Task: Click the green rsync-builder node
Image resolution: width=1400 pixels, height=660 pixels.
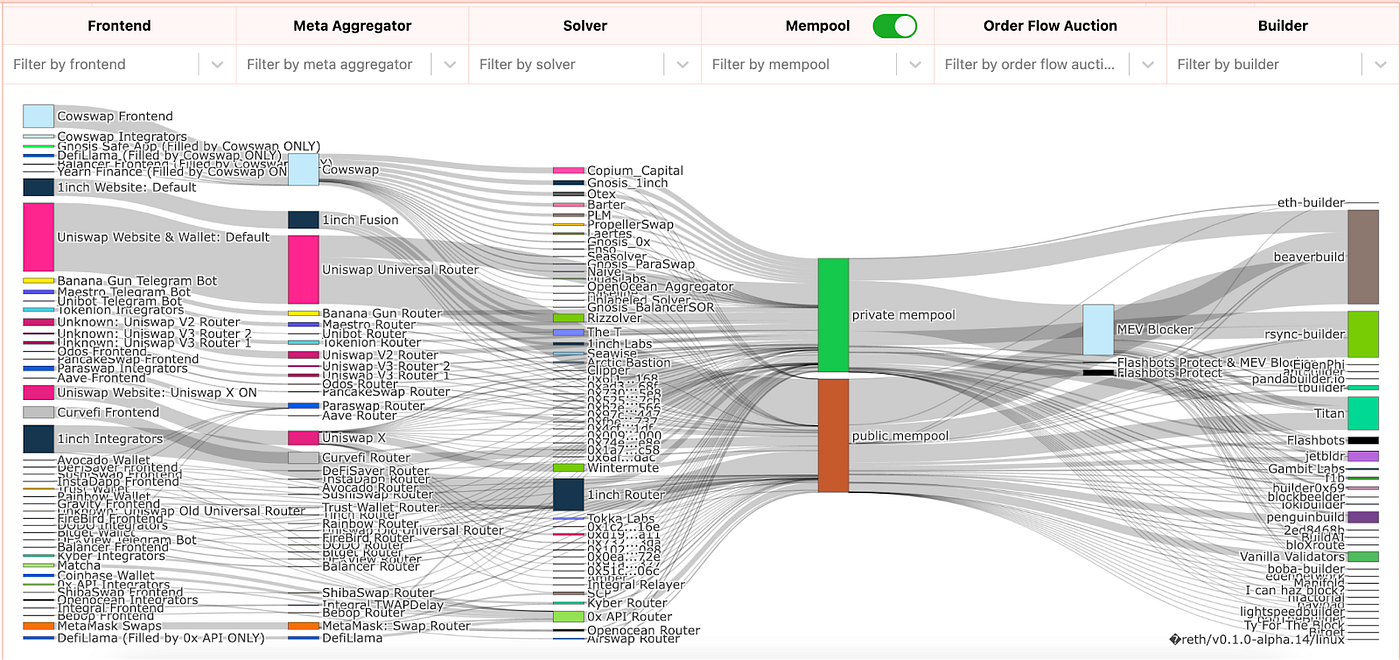Action: (1363, 334)
